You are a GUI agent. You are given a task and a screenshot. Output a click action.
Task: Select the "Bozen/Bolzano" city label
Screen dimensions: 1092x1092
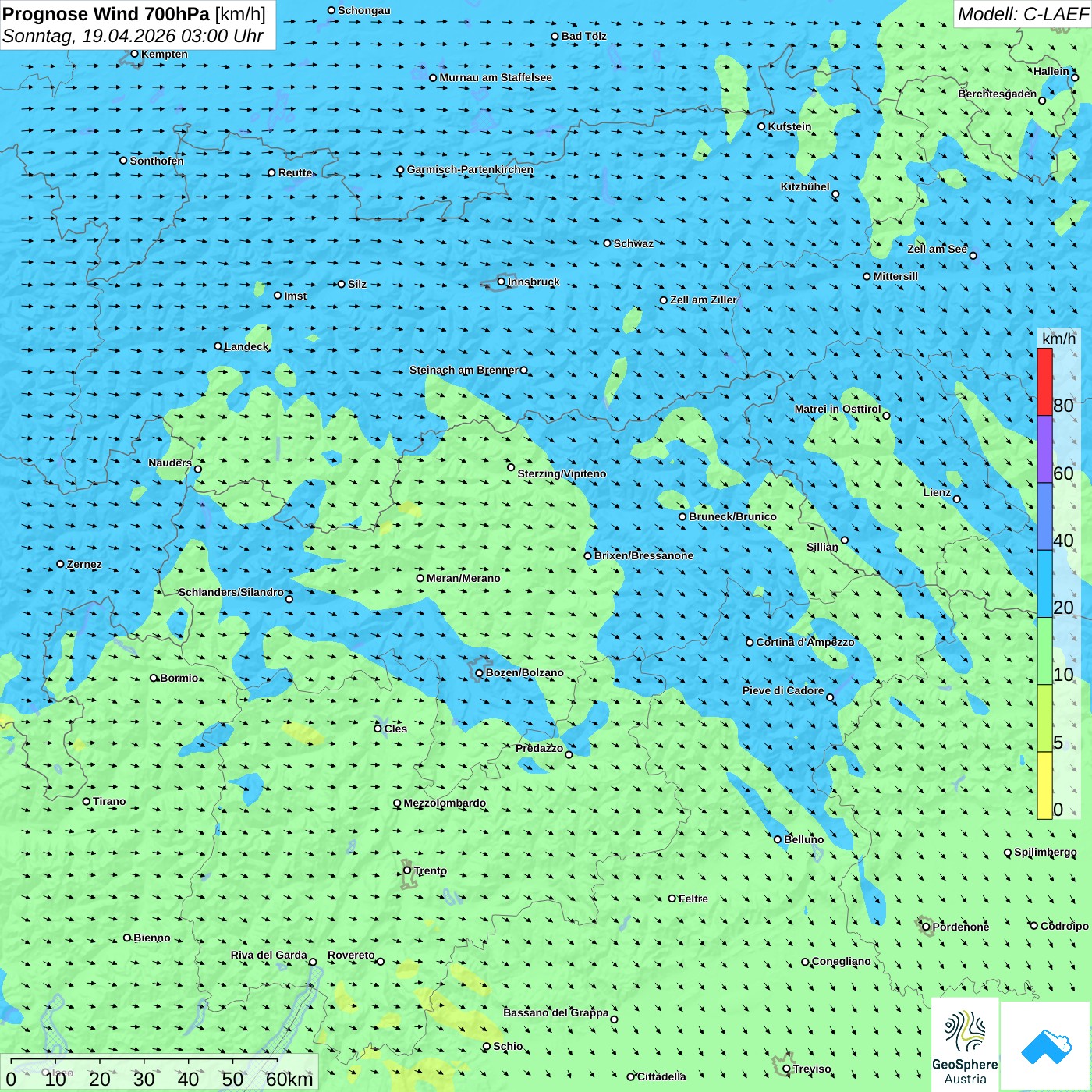point(524,672)
